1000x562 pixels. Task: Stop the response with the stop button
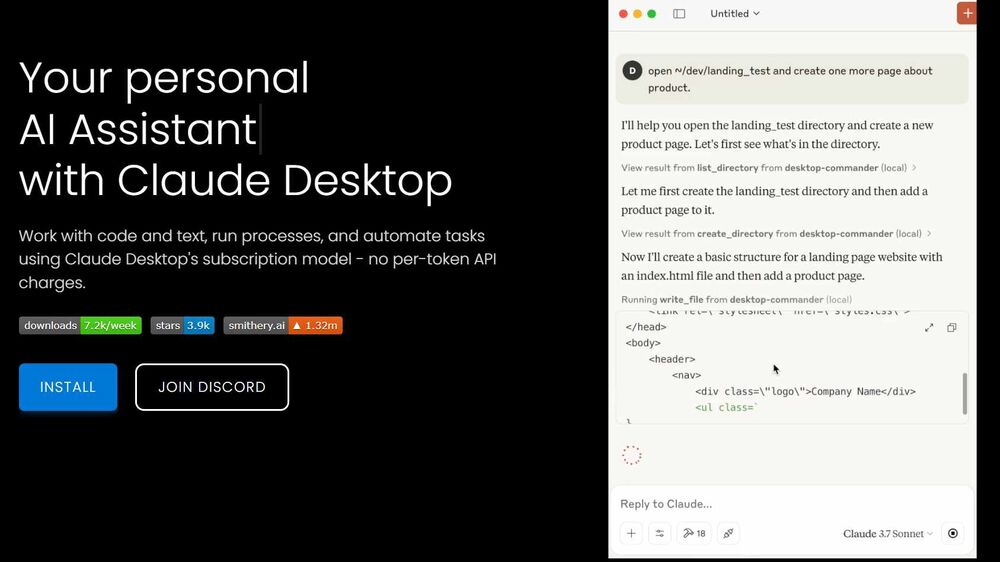[953, 533]
